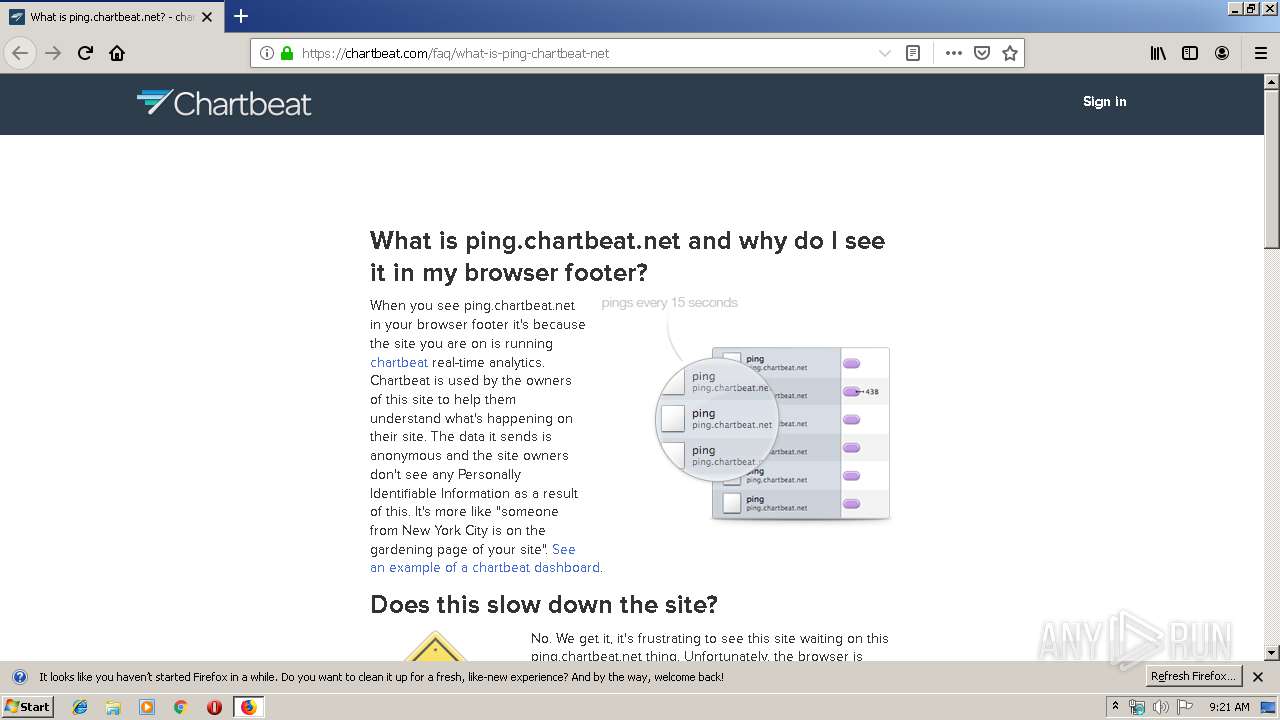Open media player from taskbar
This screenshot has width=1280, height=720.
click(147, 707)
